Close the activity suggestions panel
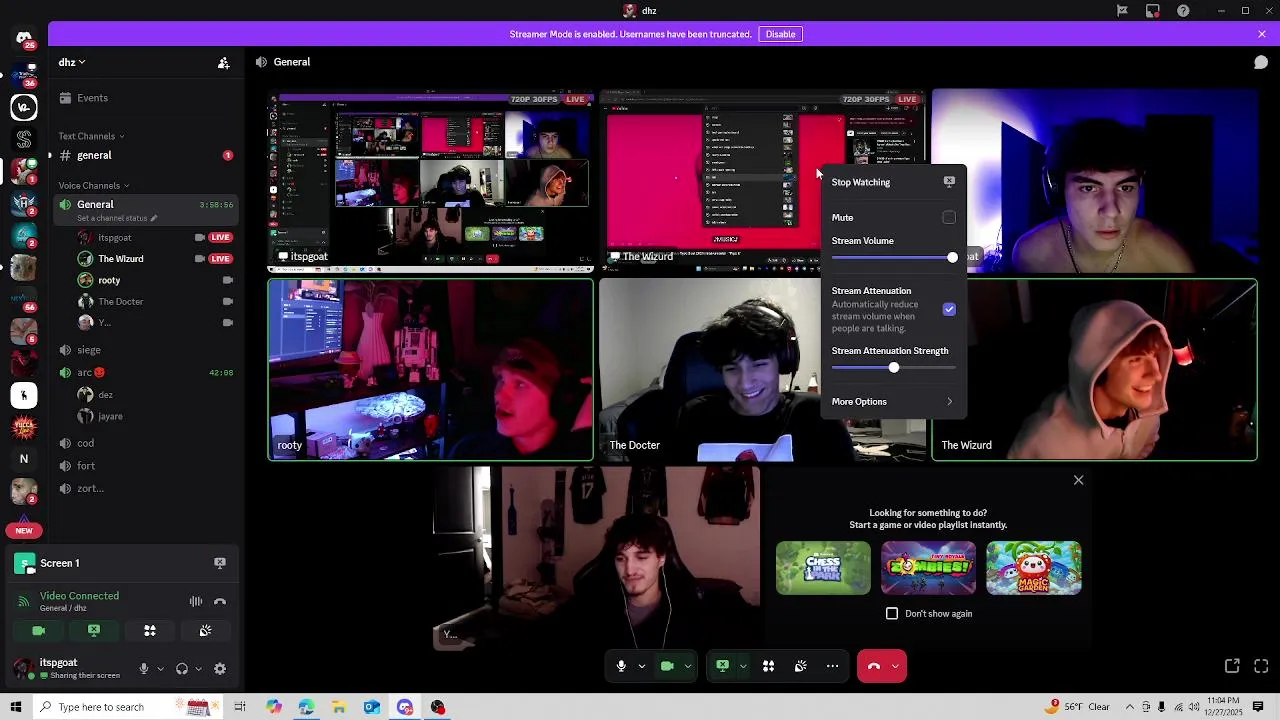The height and width of the screenshot is (720, 1280). click(1078, 480)
